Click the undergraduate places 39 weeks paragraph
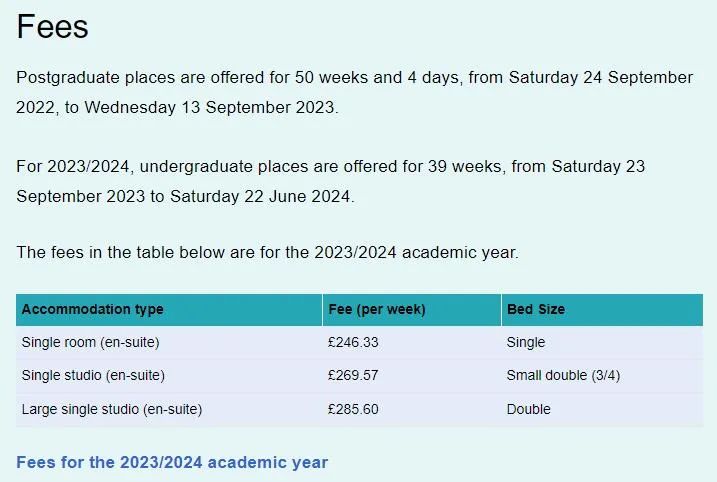Screen dimensions: 717x482 (x=331, y=182)
